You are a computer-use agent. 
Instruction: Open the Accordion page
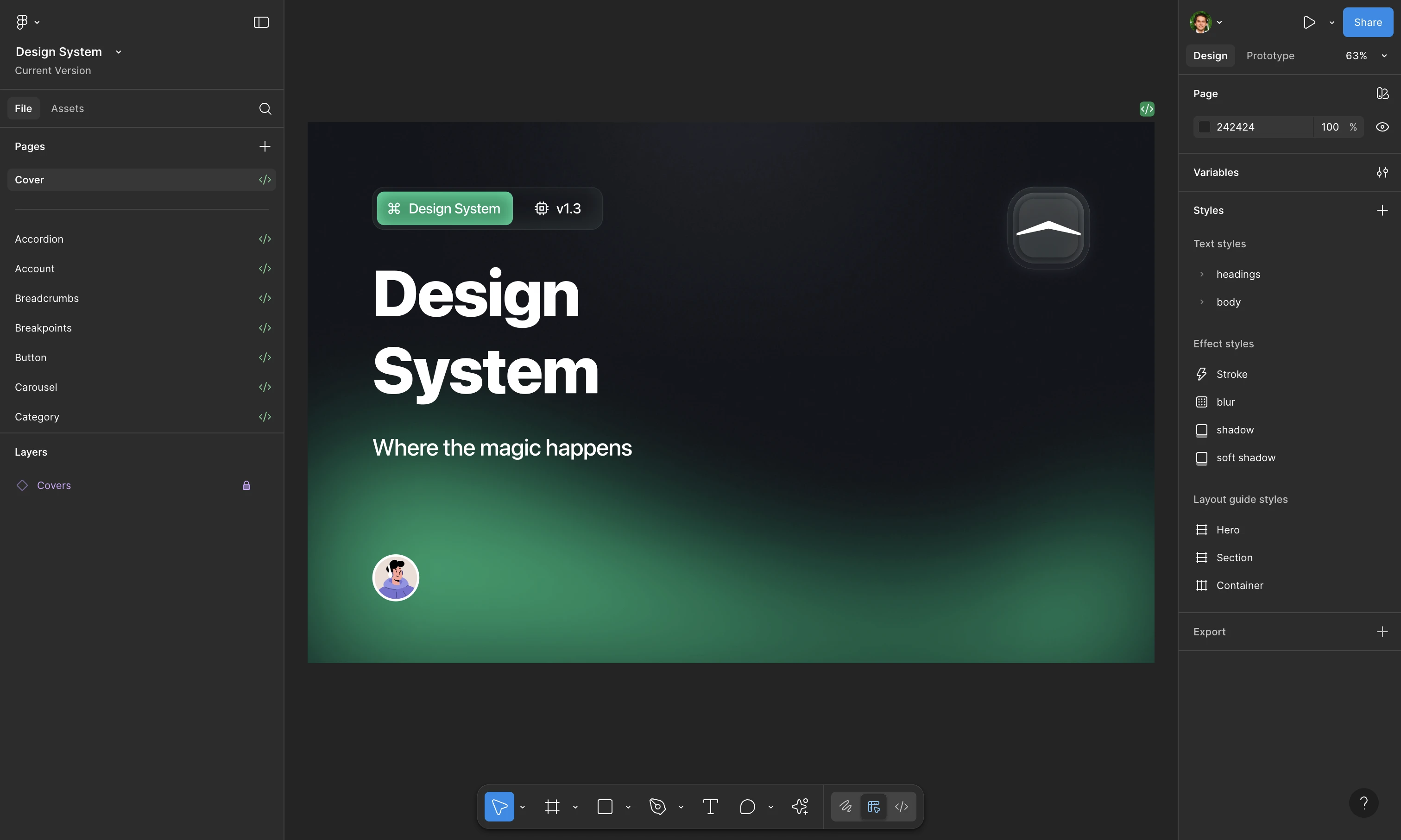pyautogui.click(x=39, y=239)
